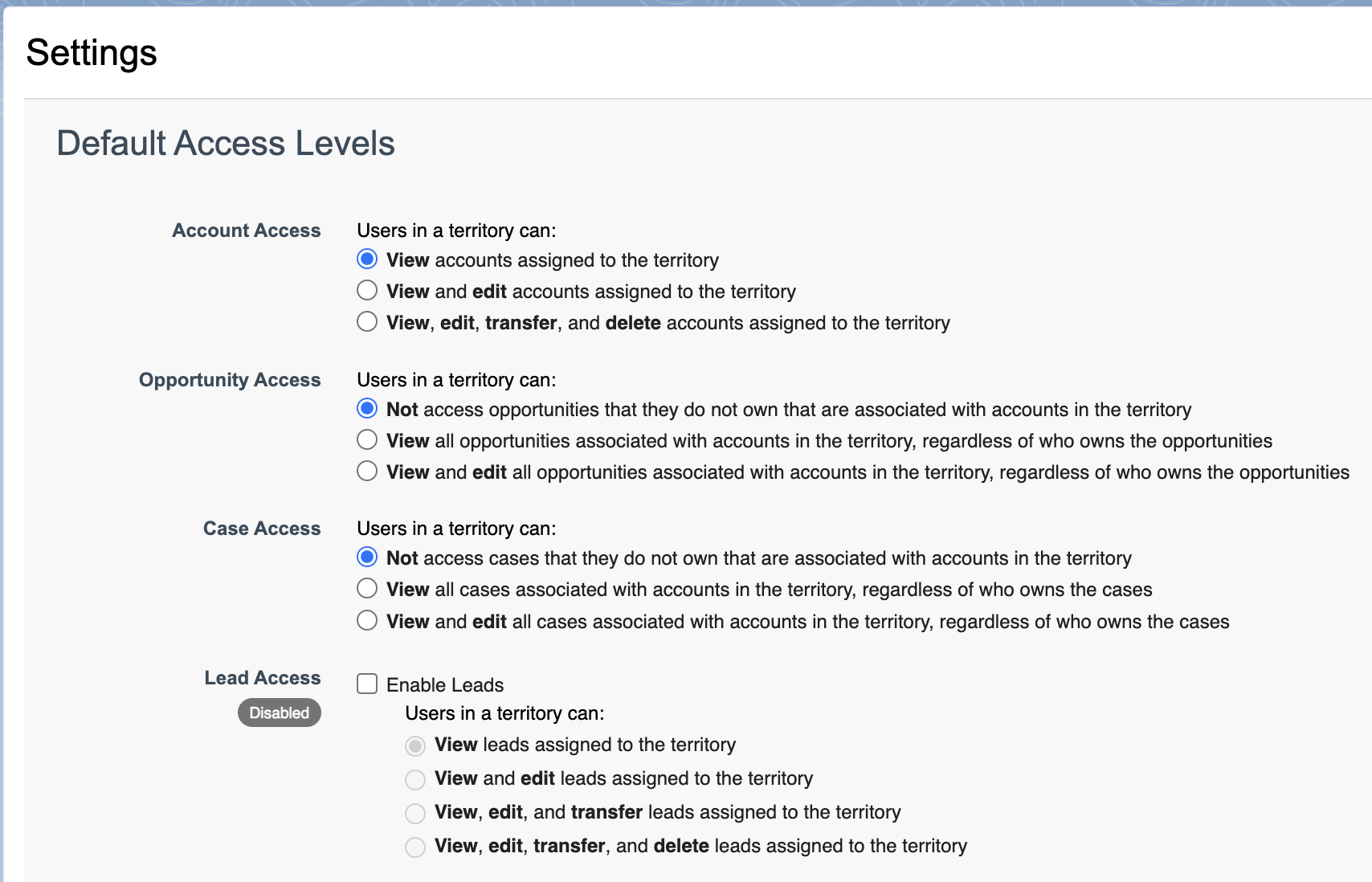Pick View and edit all cases option
Screen dimensions: 1372x882
(367, 621)
